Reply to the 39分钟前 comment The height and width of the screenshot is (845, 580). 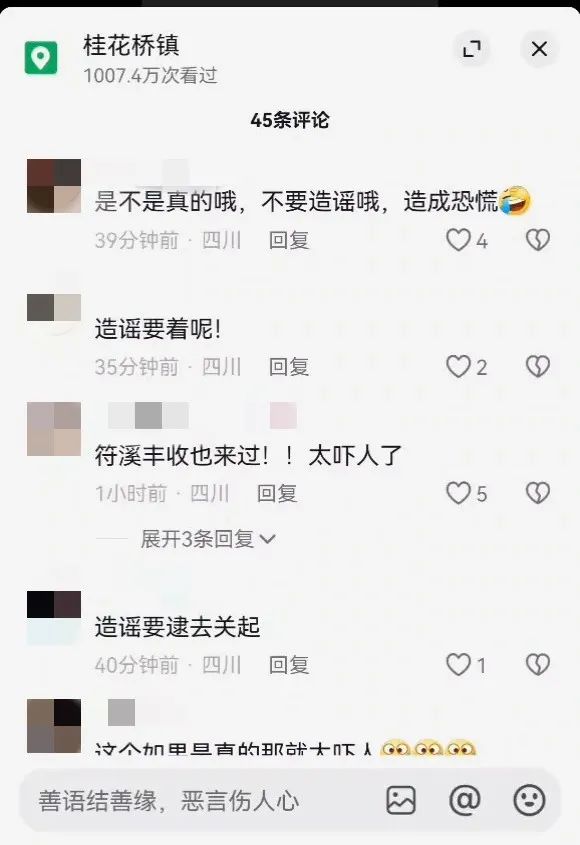(289, 240)
